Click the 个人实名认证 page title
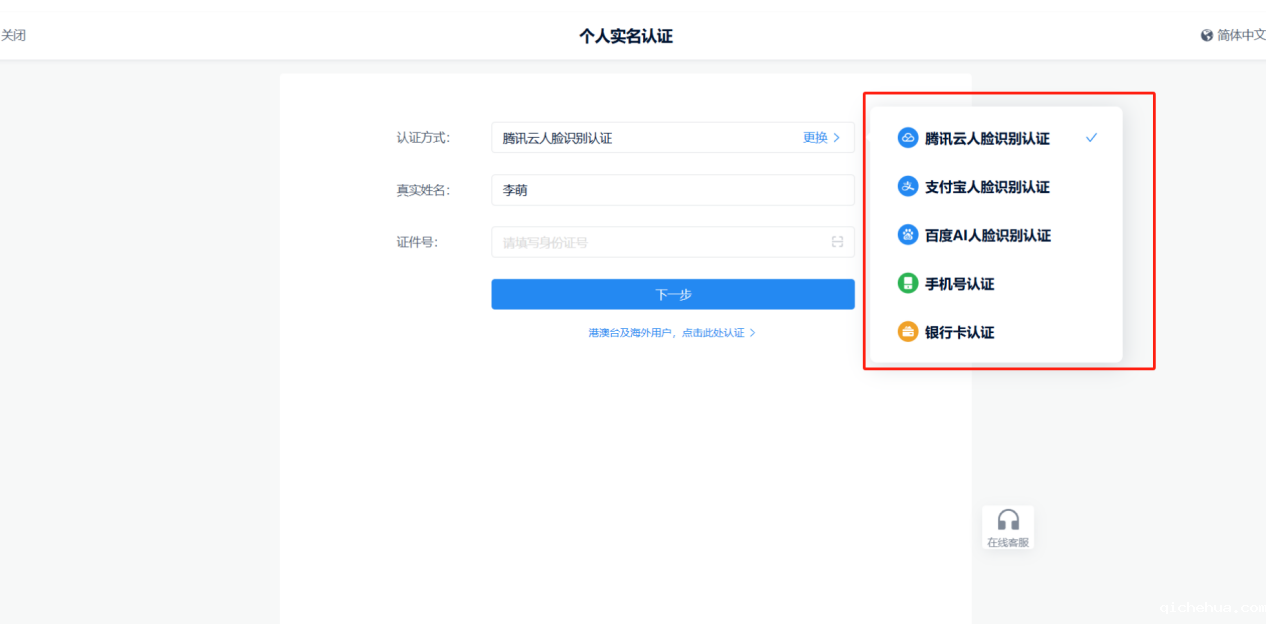This screenshot has width=1266, height=624. tap(626, 36)
